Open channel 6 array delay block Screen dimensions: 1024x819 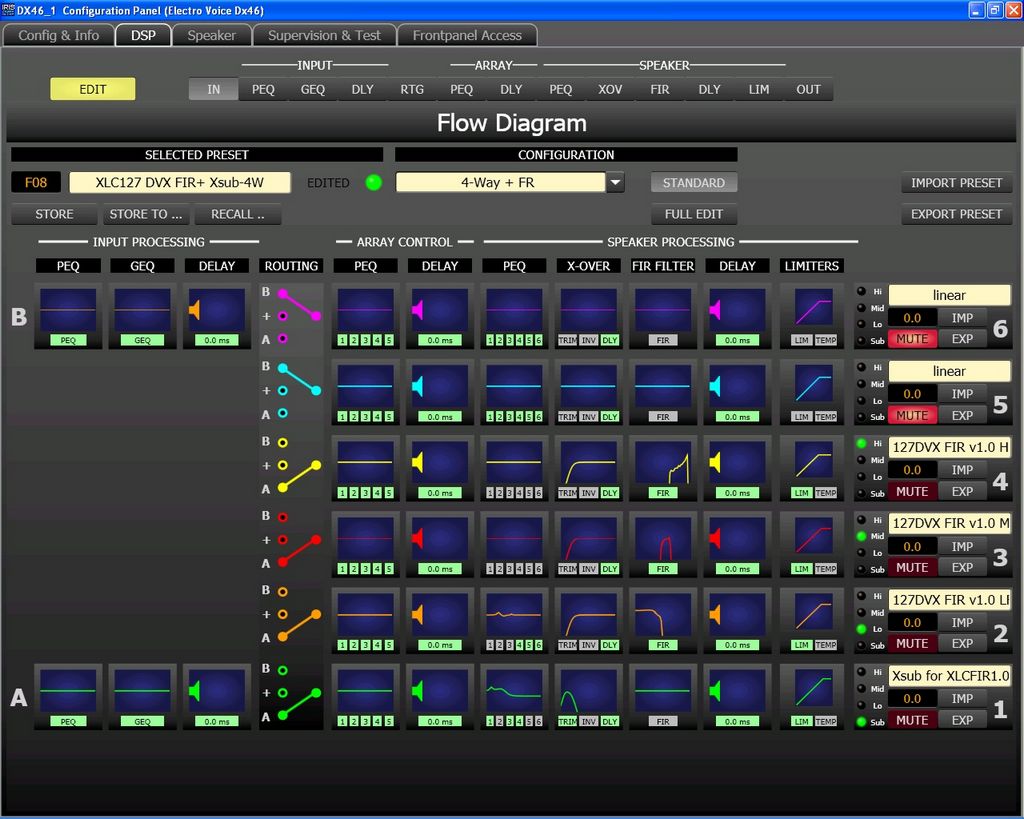click(440, 316)
